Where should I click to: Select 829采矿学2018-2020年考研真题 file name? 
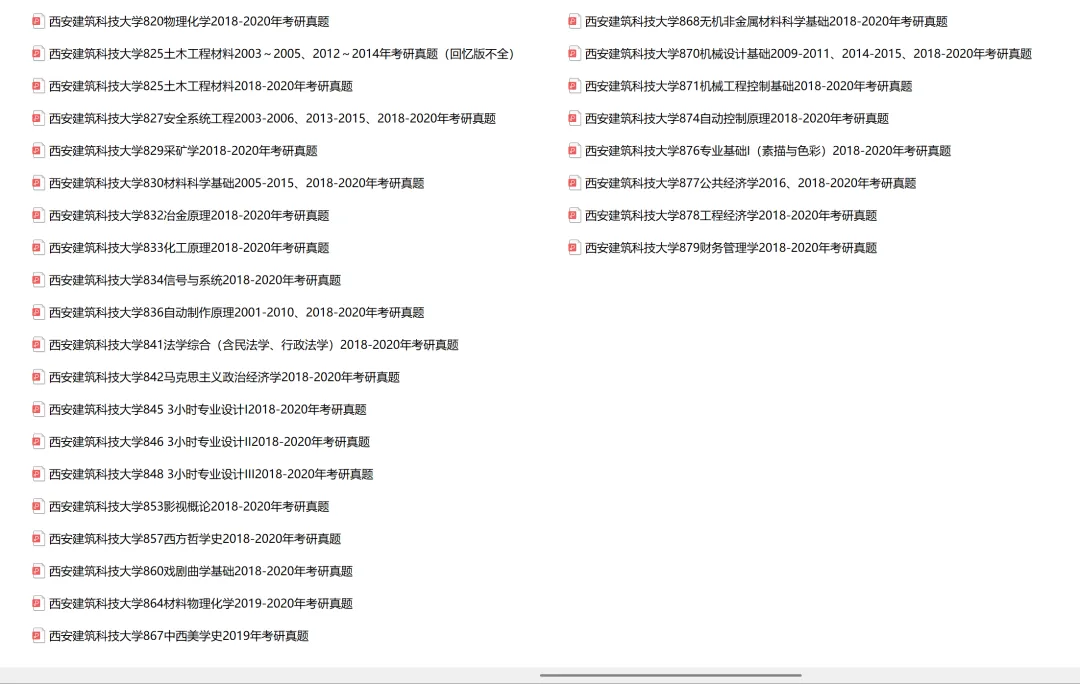[183, 152]
